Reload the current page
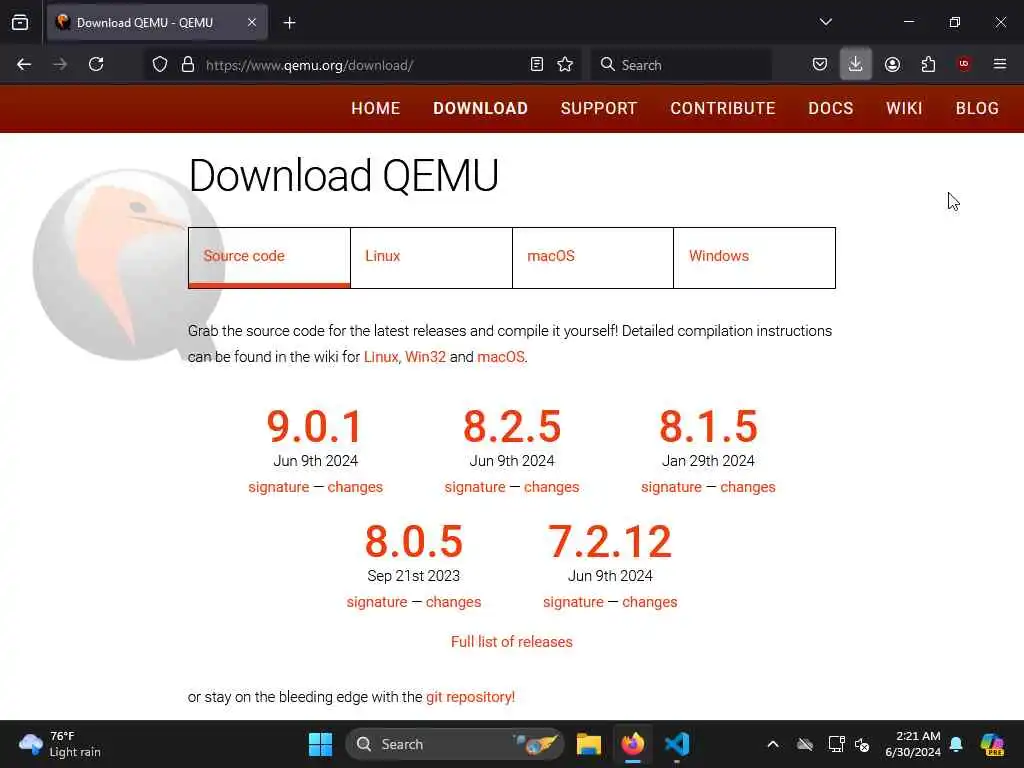The image size is (1024, 768). pos(96,65)
